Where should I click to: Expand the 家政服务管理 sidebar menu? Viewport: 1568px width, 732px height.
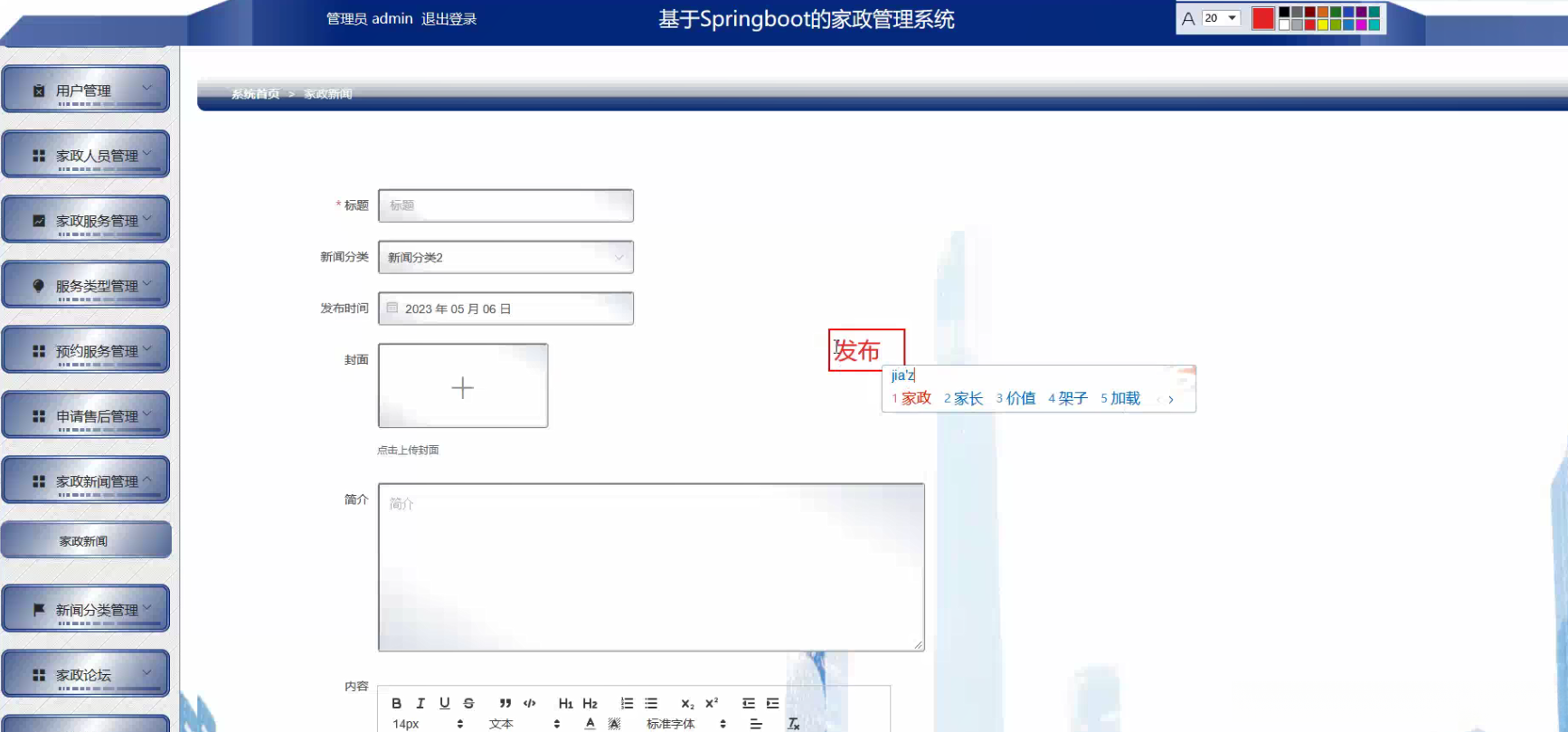click(x=86, y=220)
